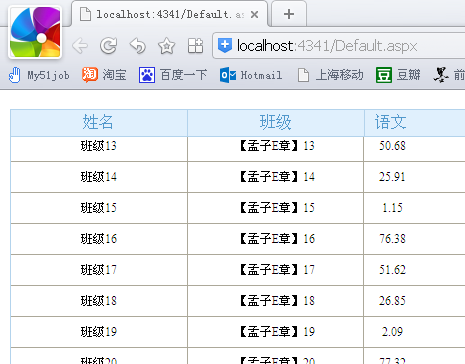Click the address bar URL field
The image size is (465, 364).
pos(338,46)
